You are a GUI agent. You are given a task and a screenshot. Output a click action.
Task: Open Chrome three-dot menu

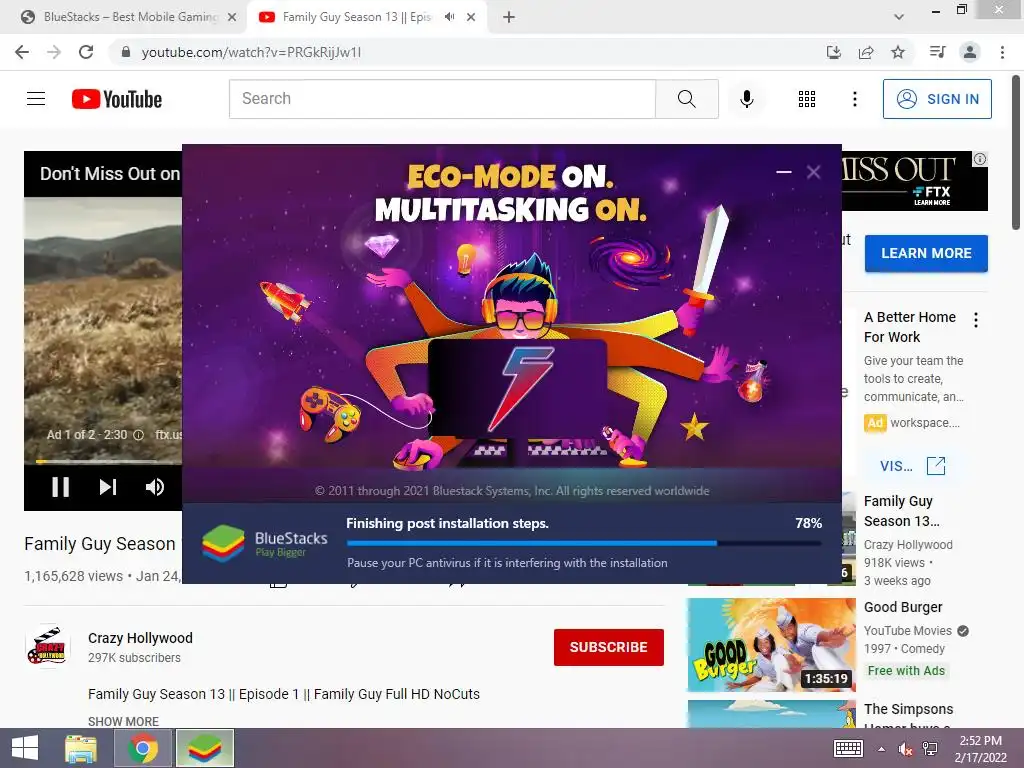(1002, 52)
